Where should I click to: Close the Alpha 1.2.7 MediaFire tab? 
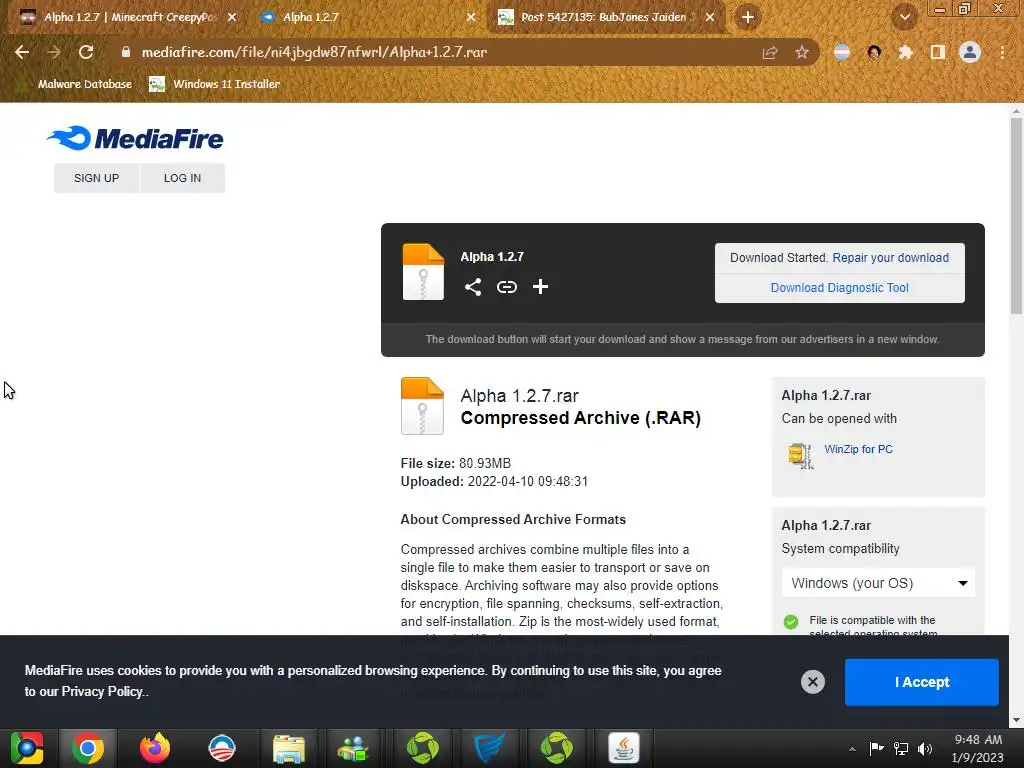coord(471,17)
